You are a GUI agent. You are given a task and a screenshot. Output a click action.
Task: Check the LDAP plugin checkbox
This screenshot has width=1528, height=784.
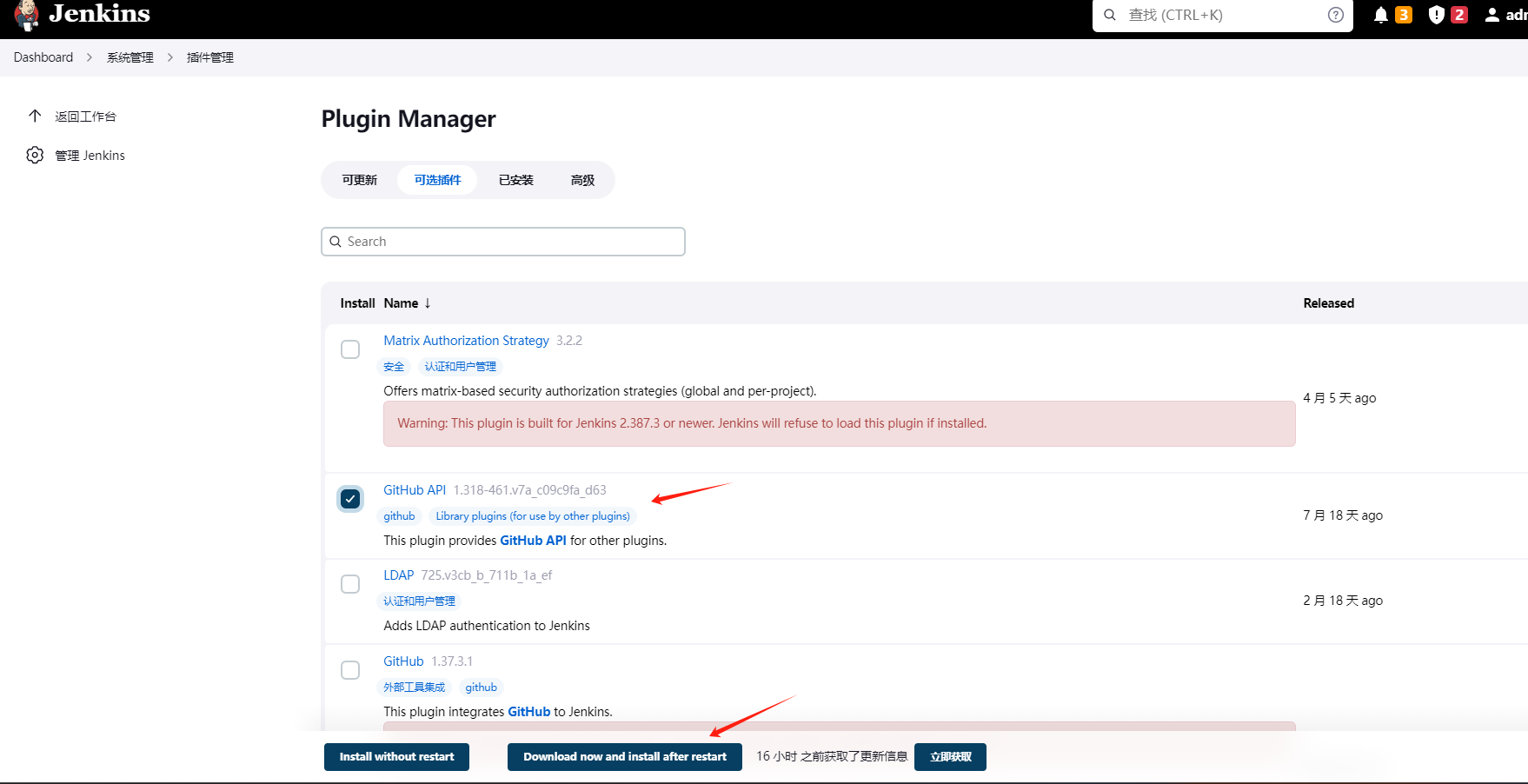tap(350, 584)
